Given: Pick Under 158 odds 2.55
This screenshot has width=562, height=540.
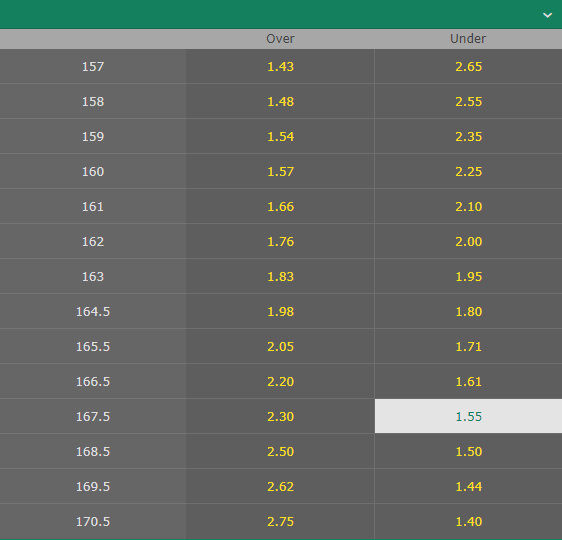Looking at the screenshot, I should pyautogui.click(x=468, y=101).
